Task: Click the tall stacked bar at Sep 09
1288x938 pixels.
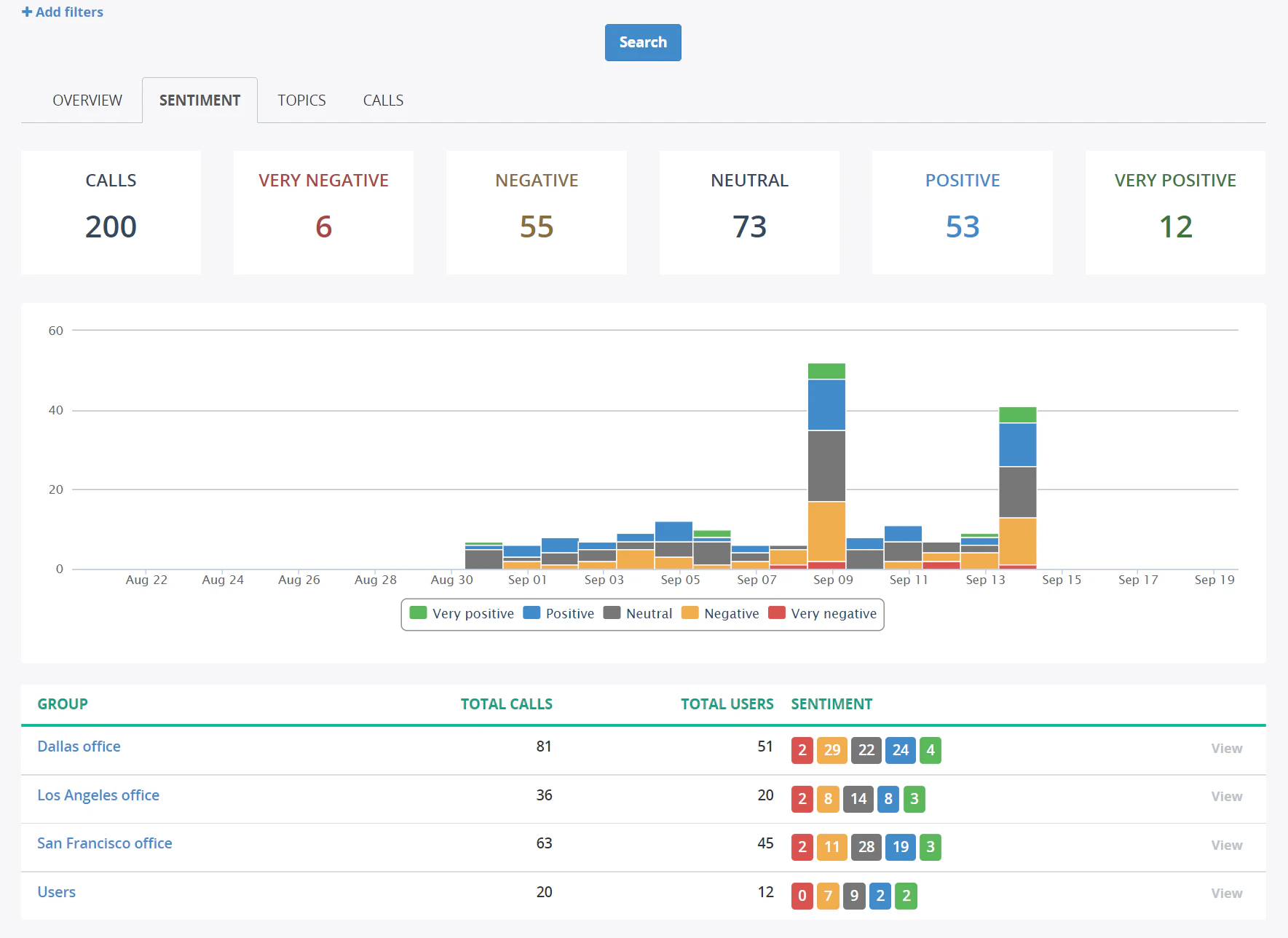Action: pyautogui.click(x=826, y=466)
